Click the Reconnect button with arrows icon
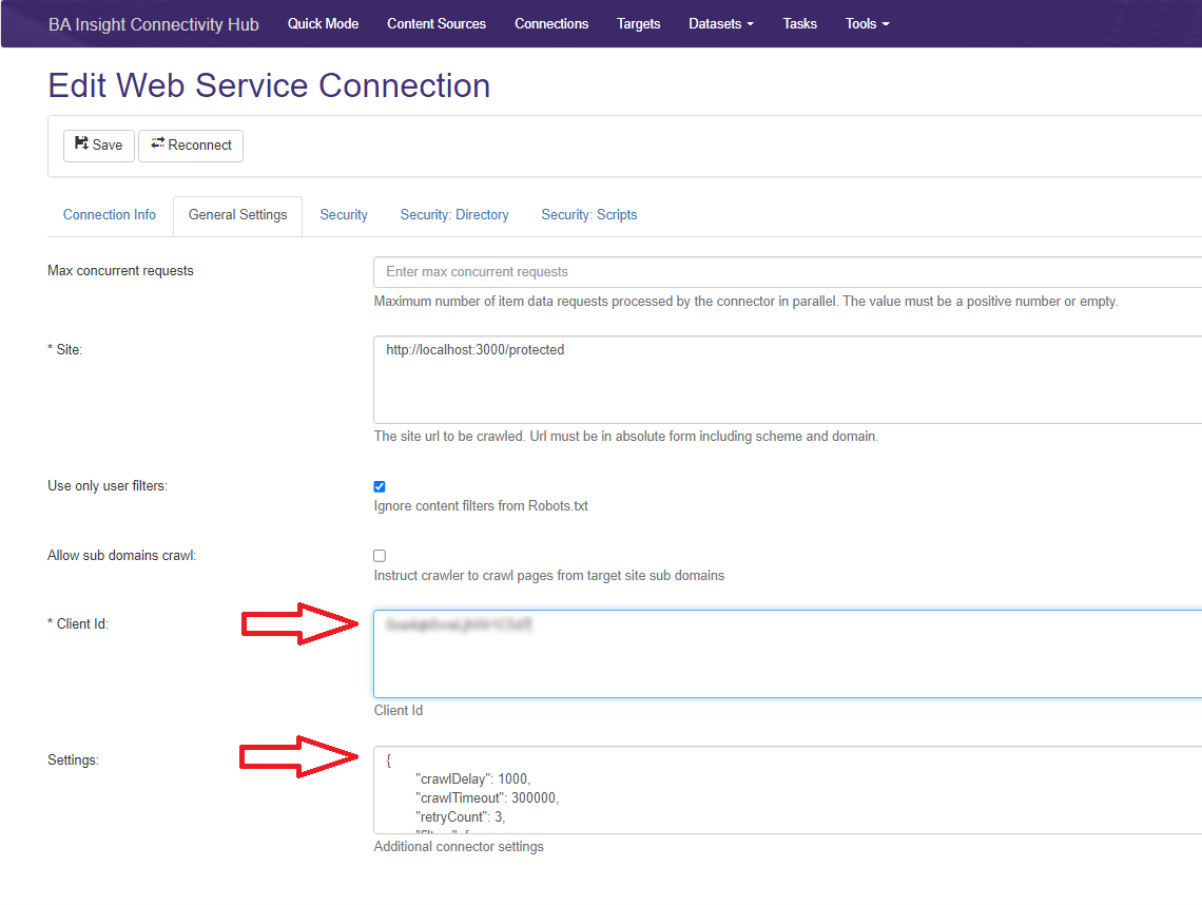 (x=190, y=145)
